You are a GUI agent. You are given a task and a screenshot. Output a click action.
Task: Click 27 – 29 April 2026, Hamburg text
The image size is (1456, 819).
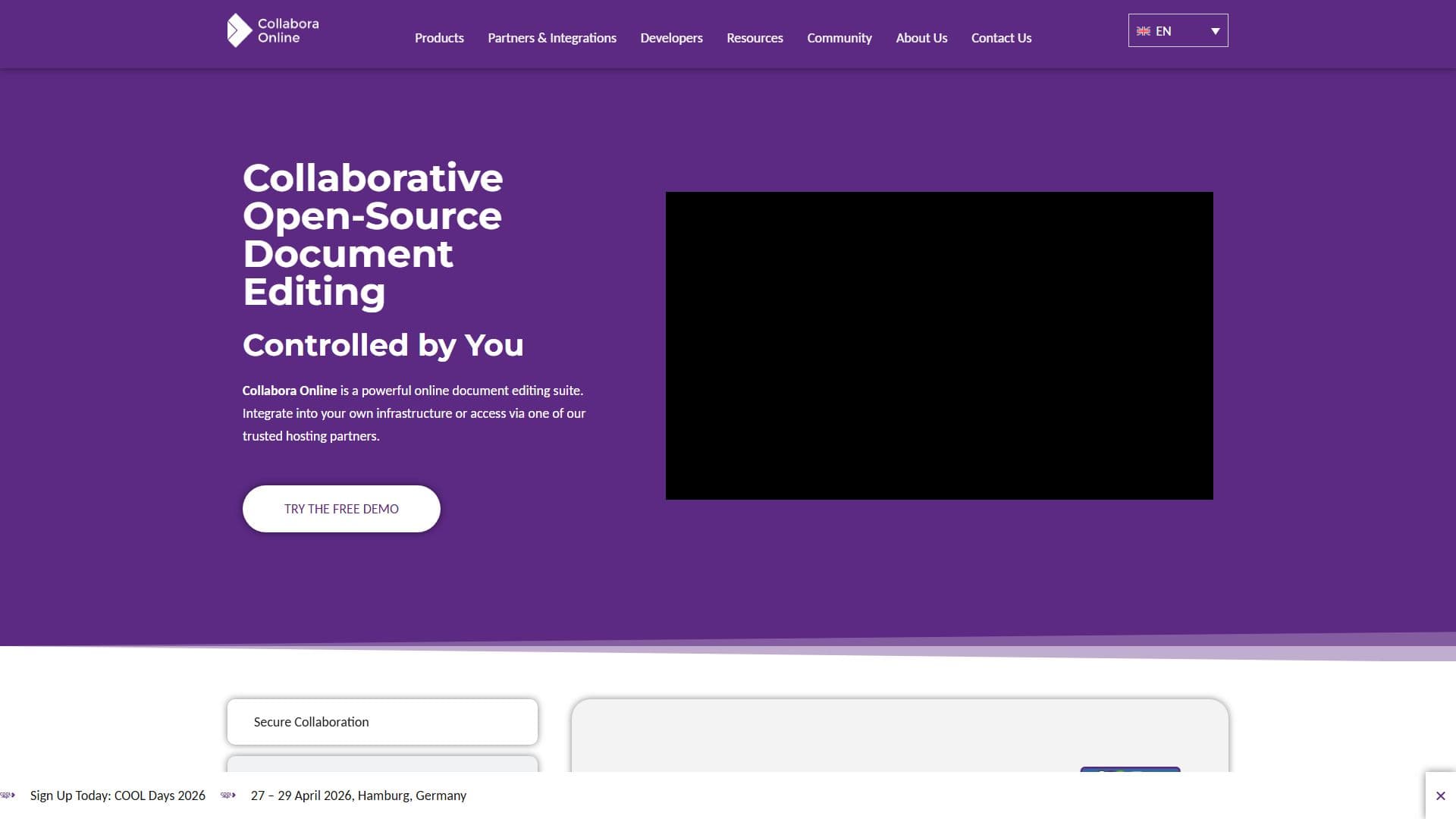[x=359, y=795]
